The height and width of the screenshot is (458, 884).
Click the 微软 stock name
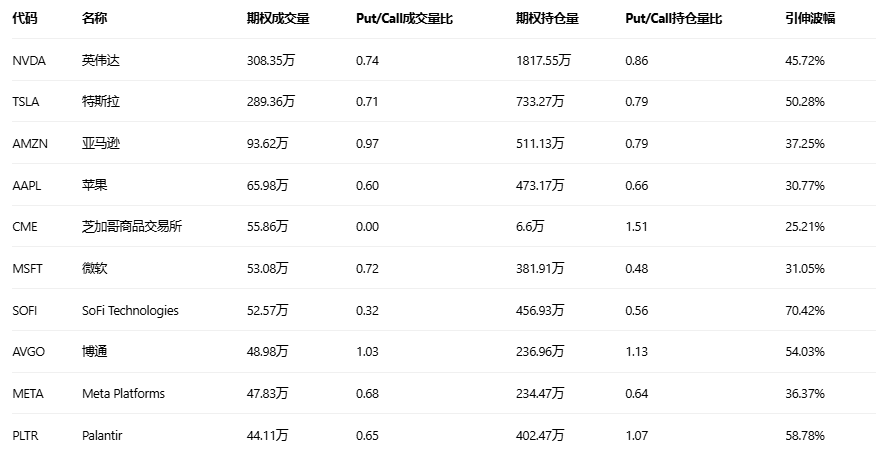click(x=94, y=268)
